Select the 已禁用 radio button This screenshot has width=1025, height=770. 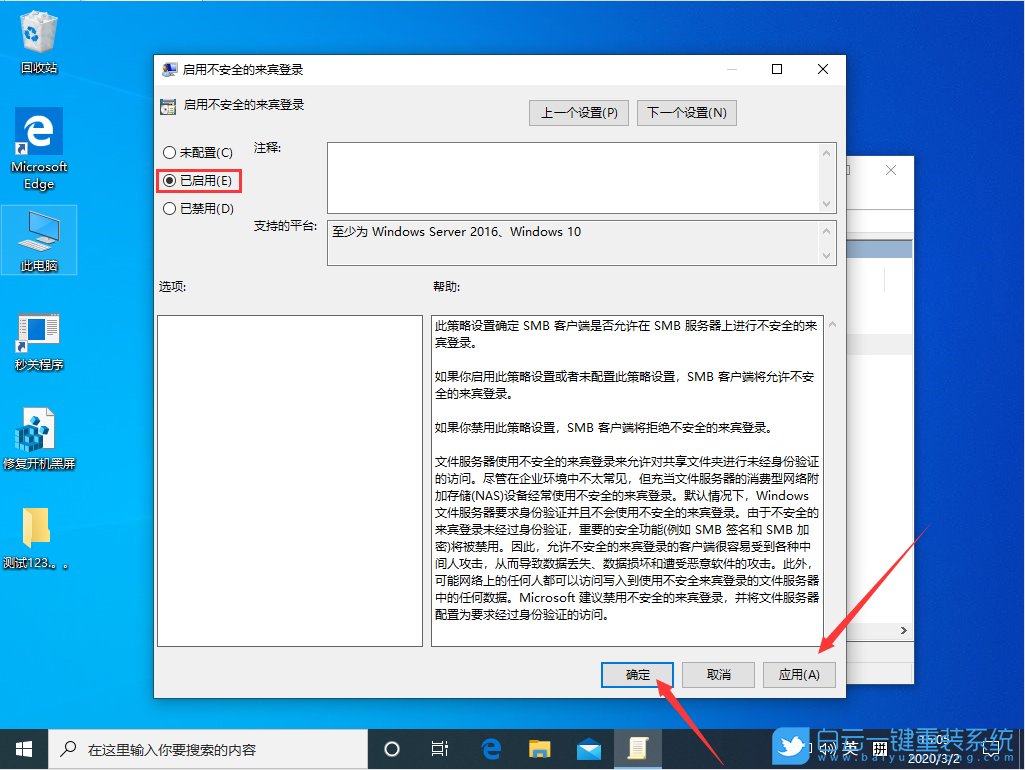168,209
